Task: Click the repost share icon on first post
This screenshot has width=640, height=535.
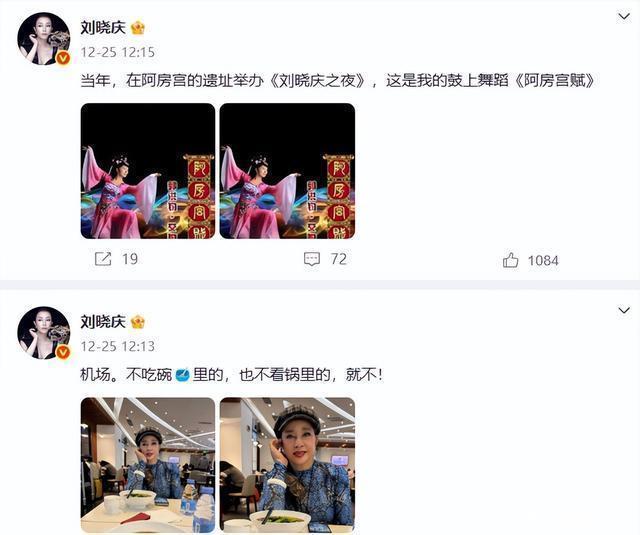Action: 103,259
